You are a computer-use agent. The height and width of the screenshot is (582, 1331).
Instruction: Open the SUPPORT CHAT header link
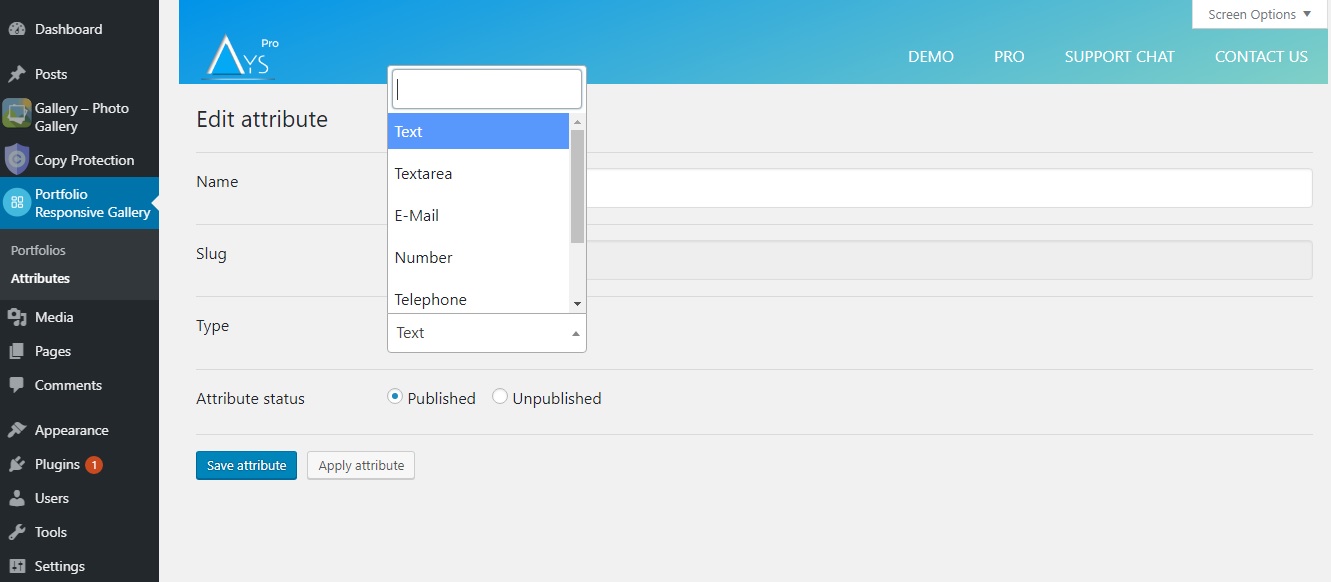(1119, 57)
